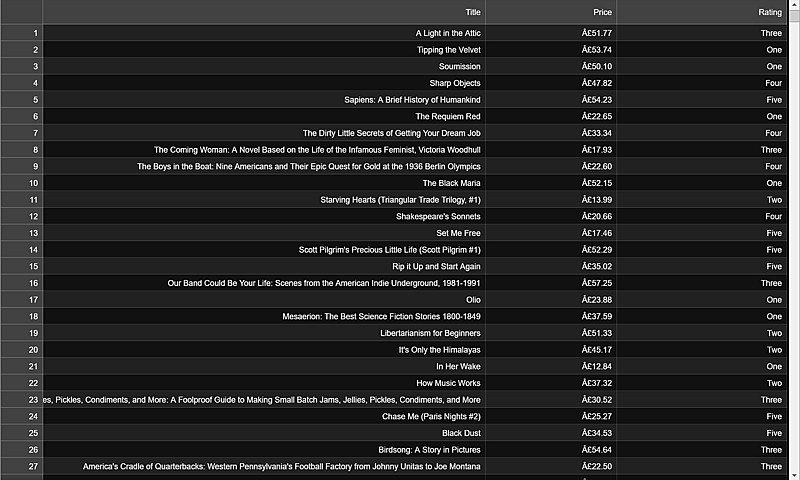
Task: Click the price cell £33.34
Action: [551, 133]
